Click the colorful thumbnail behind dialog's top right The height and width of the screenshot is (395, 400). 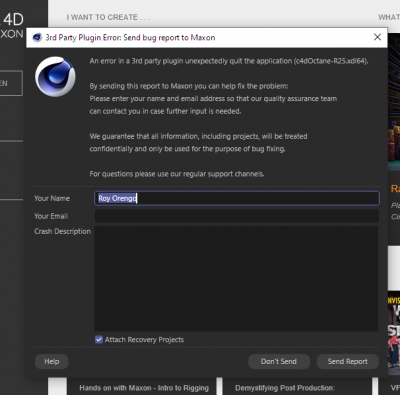(394, 100)
